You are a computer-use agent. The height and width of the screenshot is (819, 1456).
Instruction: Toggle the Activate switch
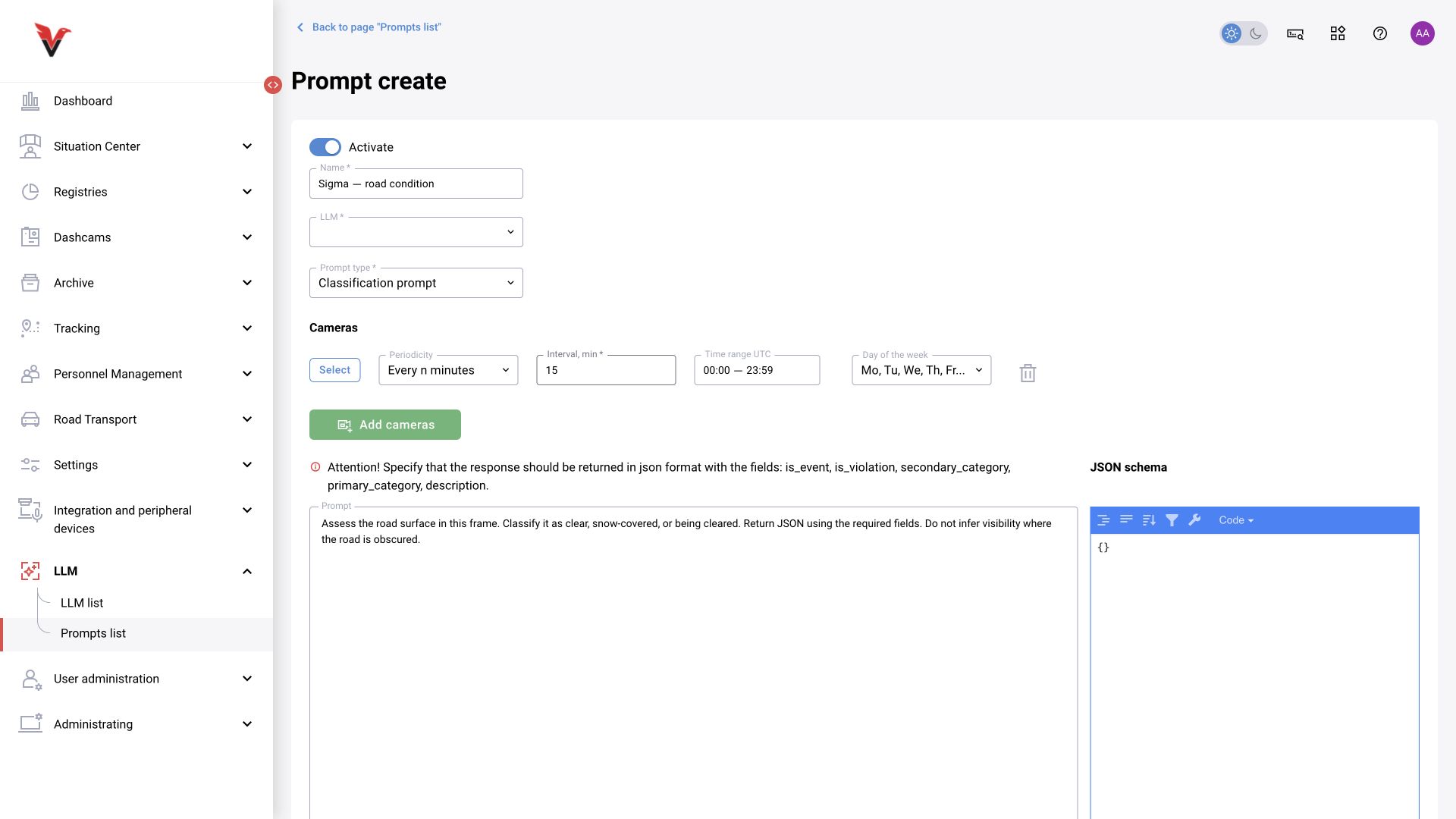325,147
